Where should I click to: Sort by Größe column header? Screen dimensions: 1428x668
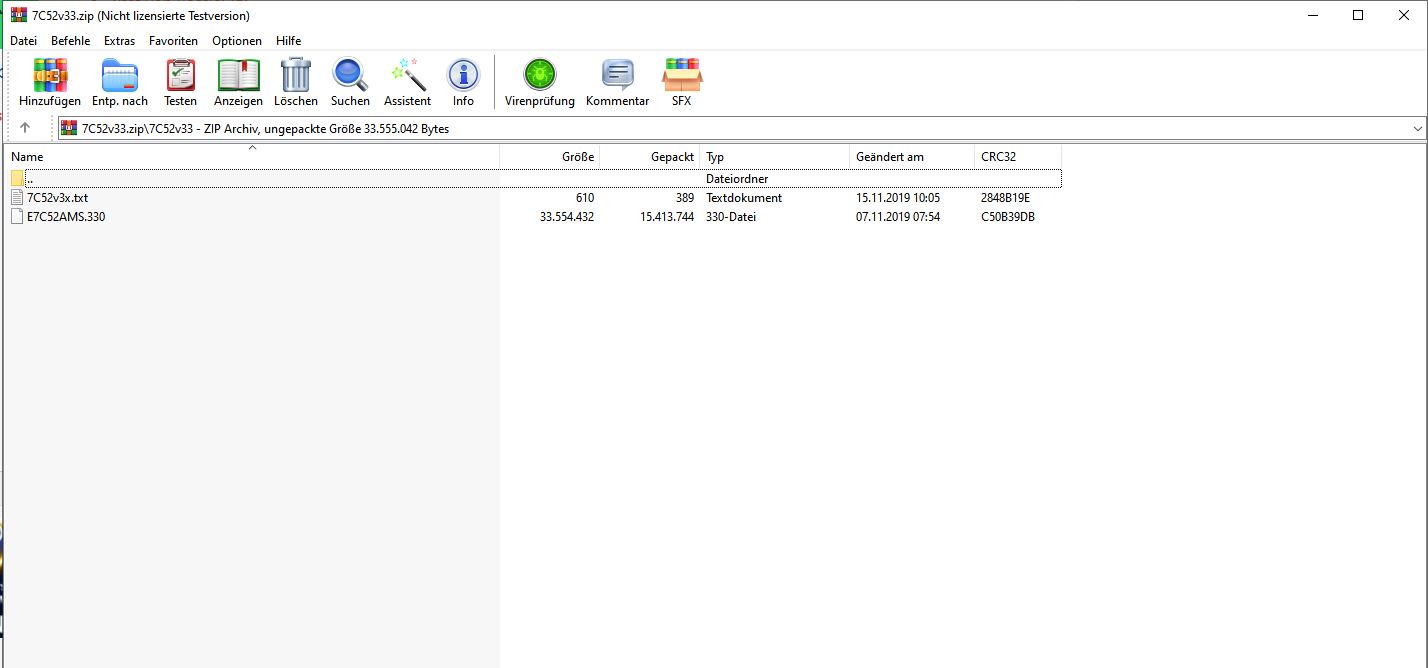click(550, 157)
